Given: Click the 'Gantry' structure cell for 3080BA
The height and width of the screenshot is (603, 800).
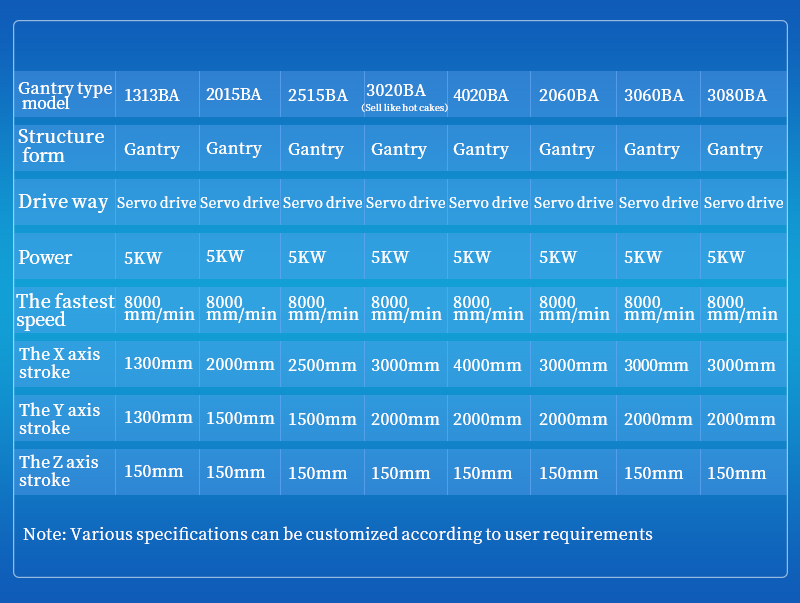Looking at the screenshot, I should pyautogui.click(x=735, y=149).
